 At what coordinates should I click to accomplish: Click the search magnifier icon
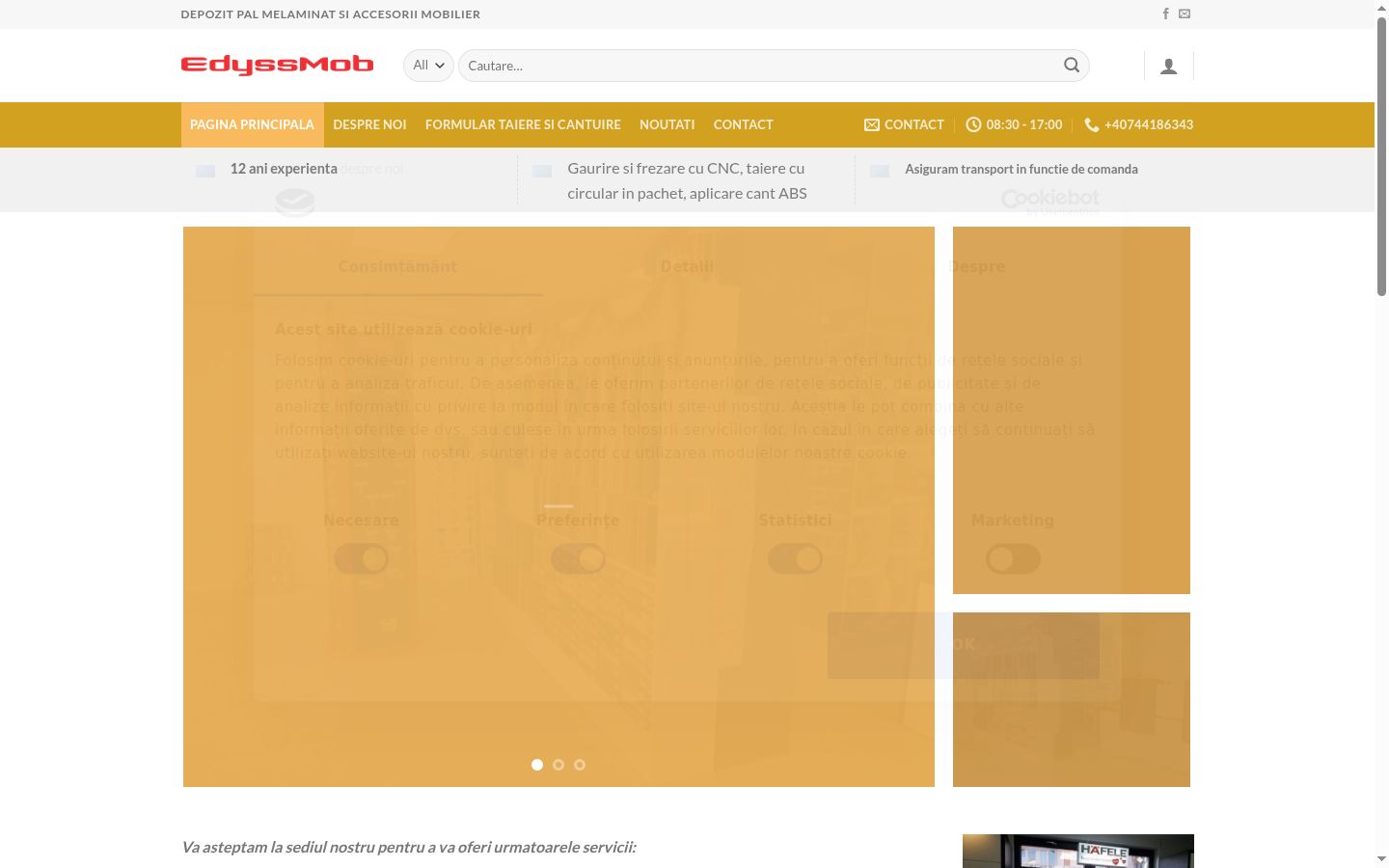(x=1072, y=65)
